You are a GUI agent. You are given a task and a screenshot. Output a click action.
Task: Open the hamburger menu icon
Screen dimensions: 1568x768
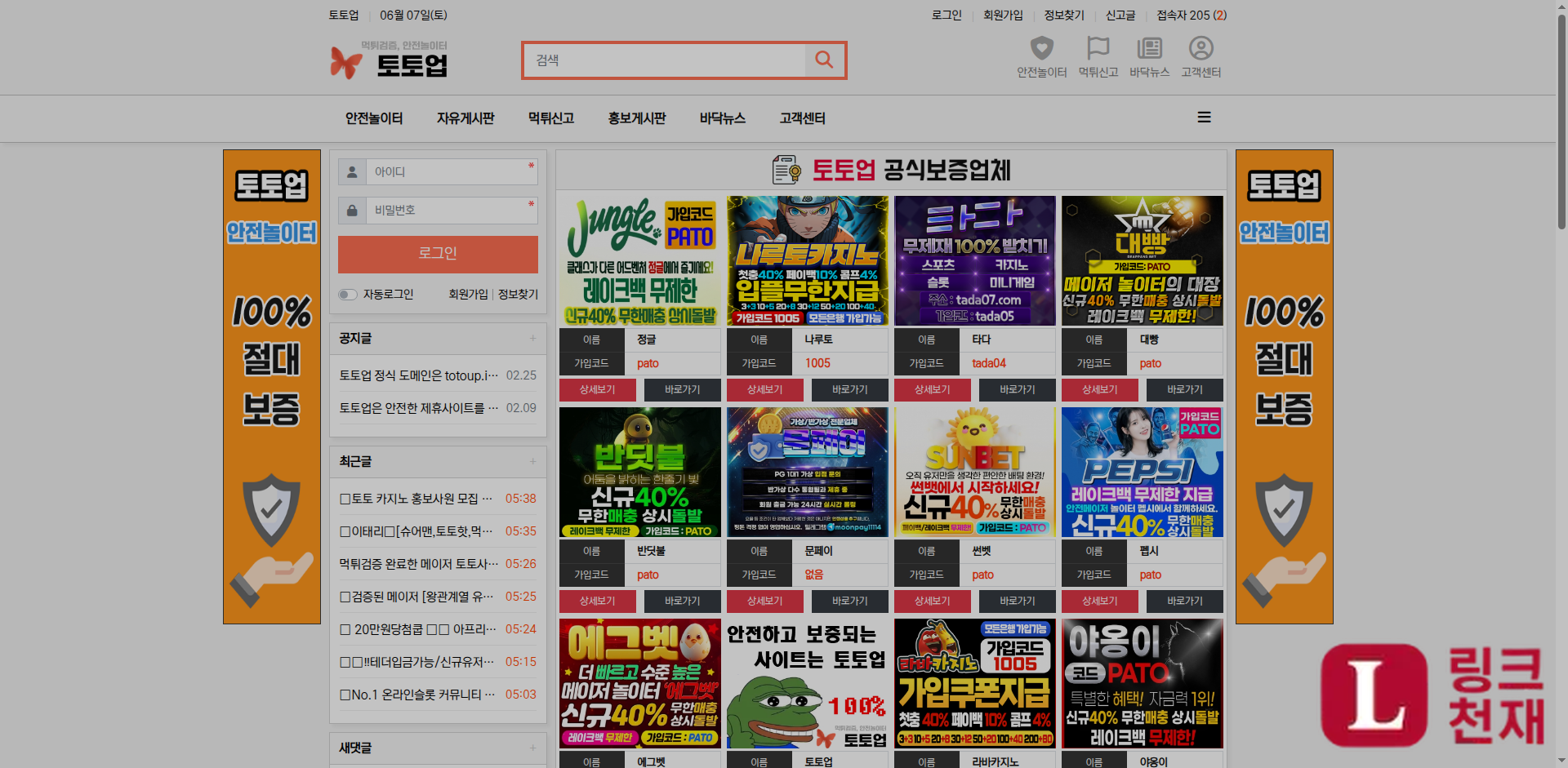[1204, 118]
